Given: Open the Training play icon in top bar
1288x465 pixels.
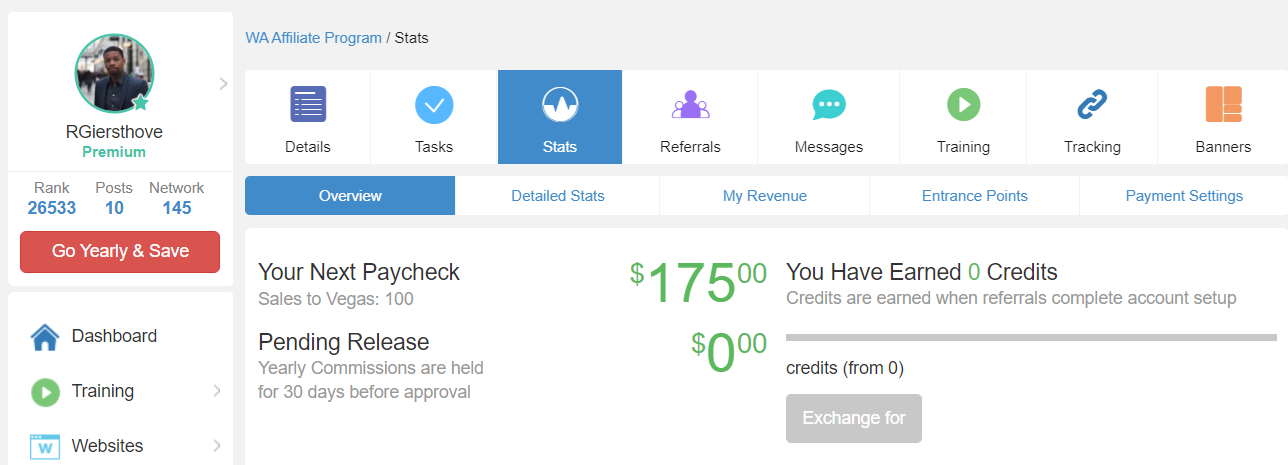Looking at the screenshot, I should [964, 104].
